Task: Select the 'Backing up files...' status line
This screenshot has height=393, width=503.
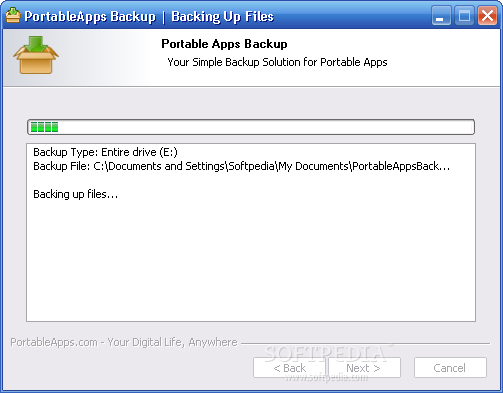Action: pos(76,194)
